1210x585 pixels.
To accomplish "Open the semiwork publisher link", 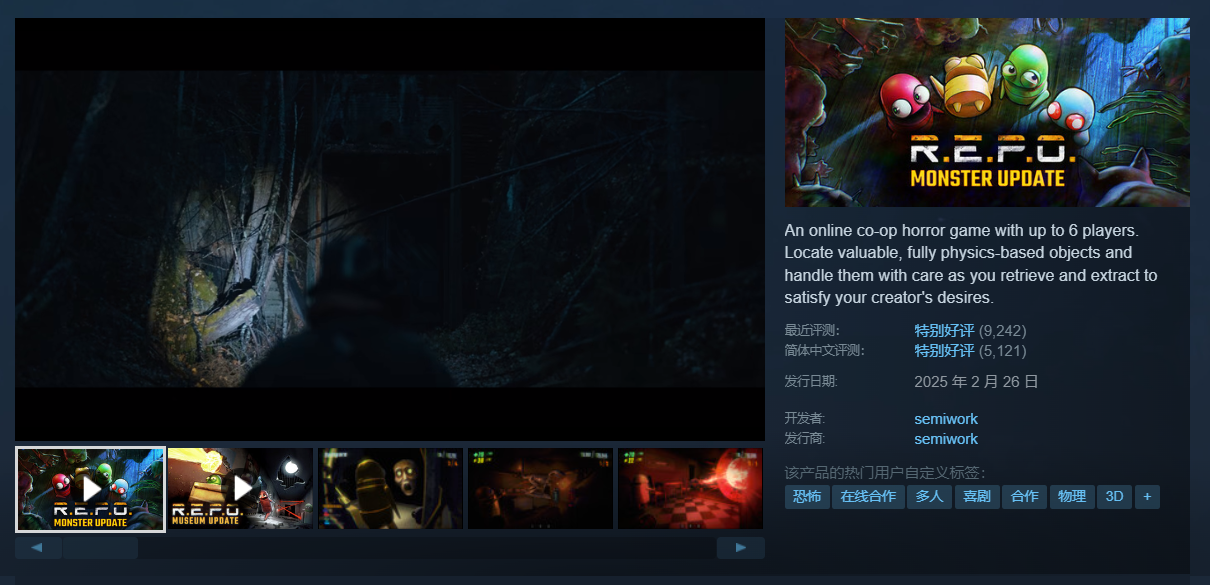I will pyautogui.click(x=946, y=439).
